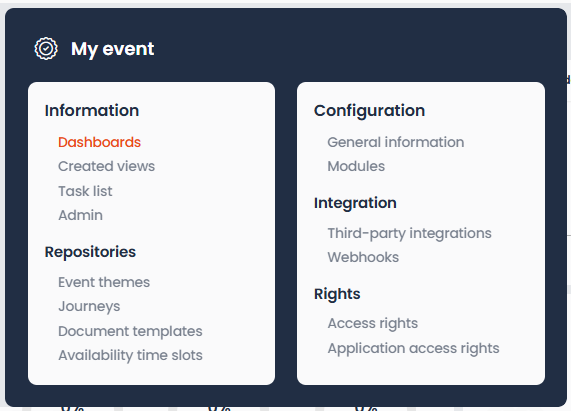Click the My event badge icon
The width and height of the screenshot is (571, 411).
pyautogui.click(x=46, y=48)
